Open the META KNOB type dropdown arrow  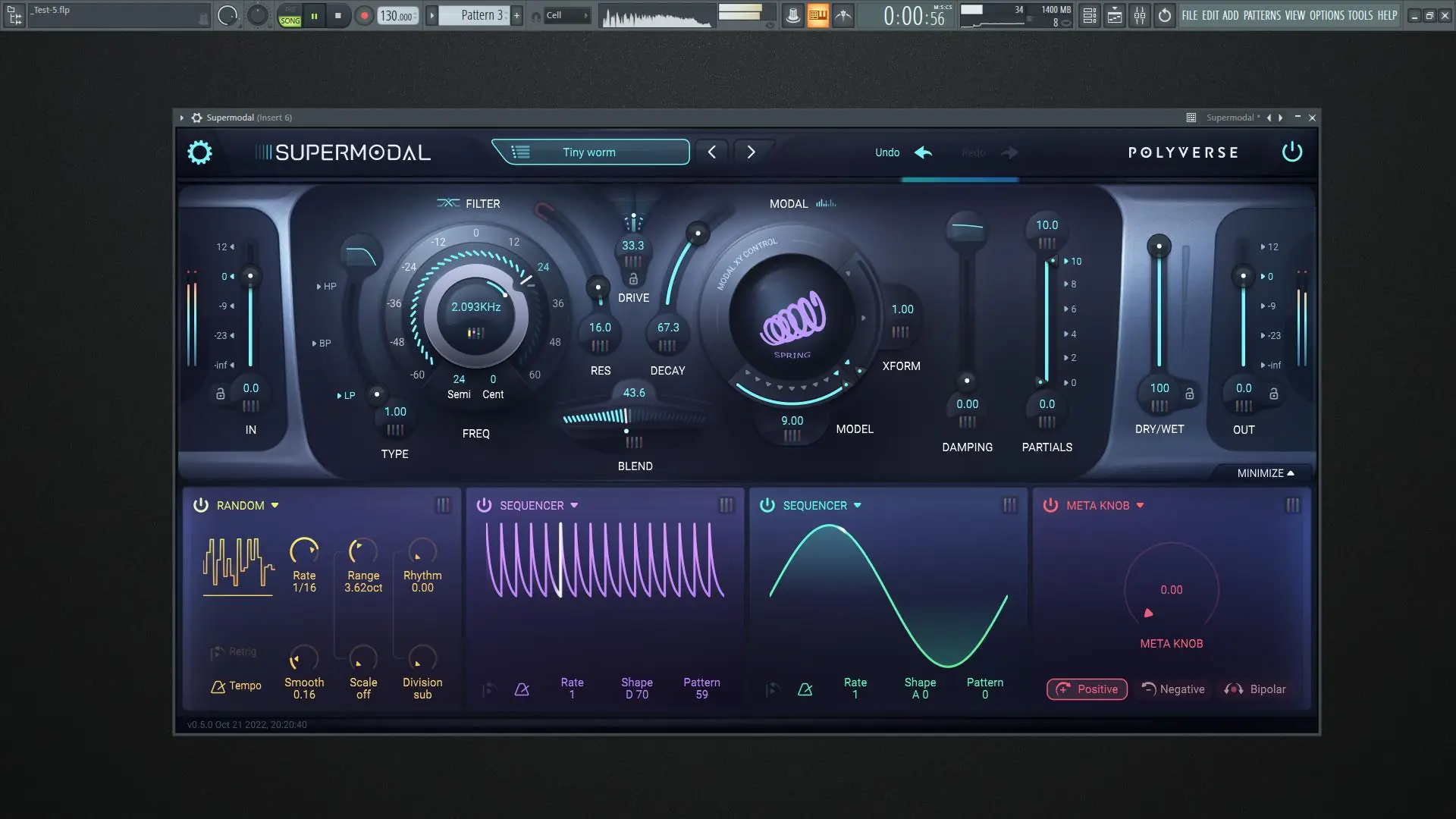pos(1140,505)
